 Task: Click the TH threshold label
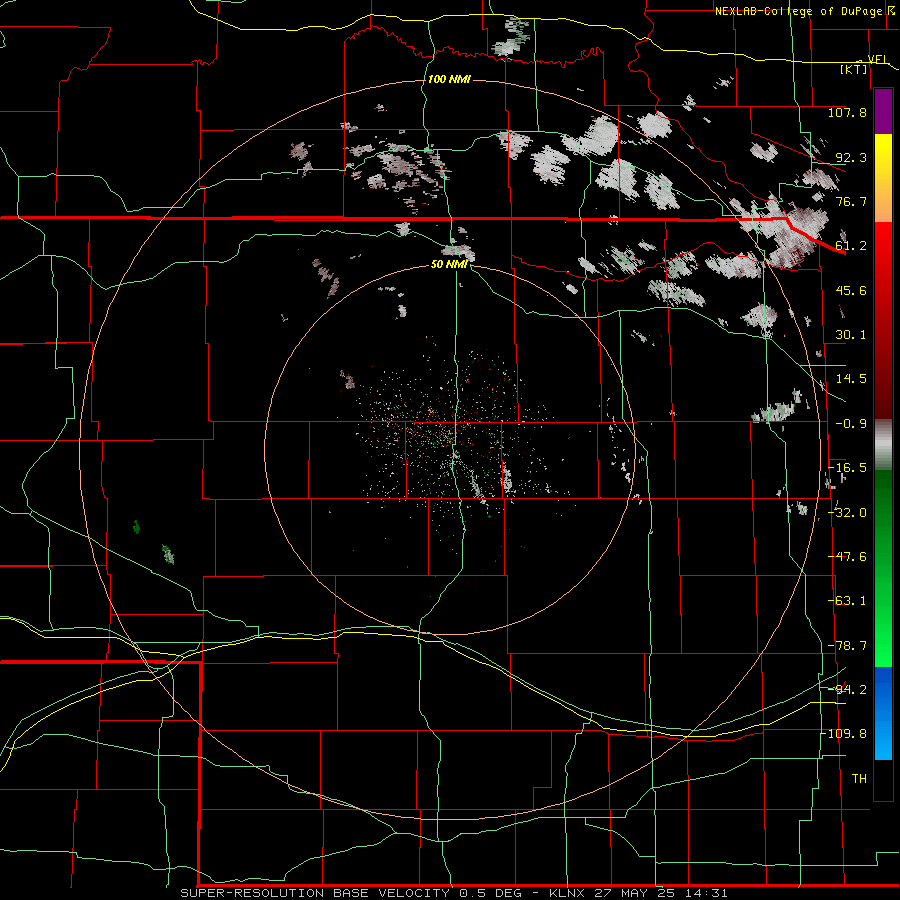tap(859, 779)
